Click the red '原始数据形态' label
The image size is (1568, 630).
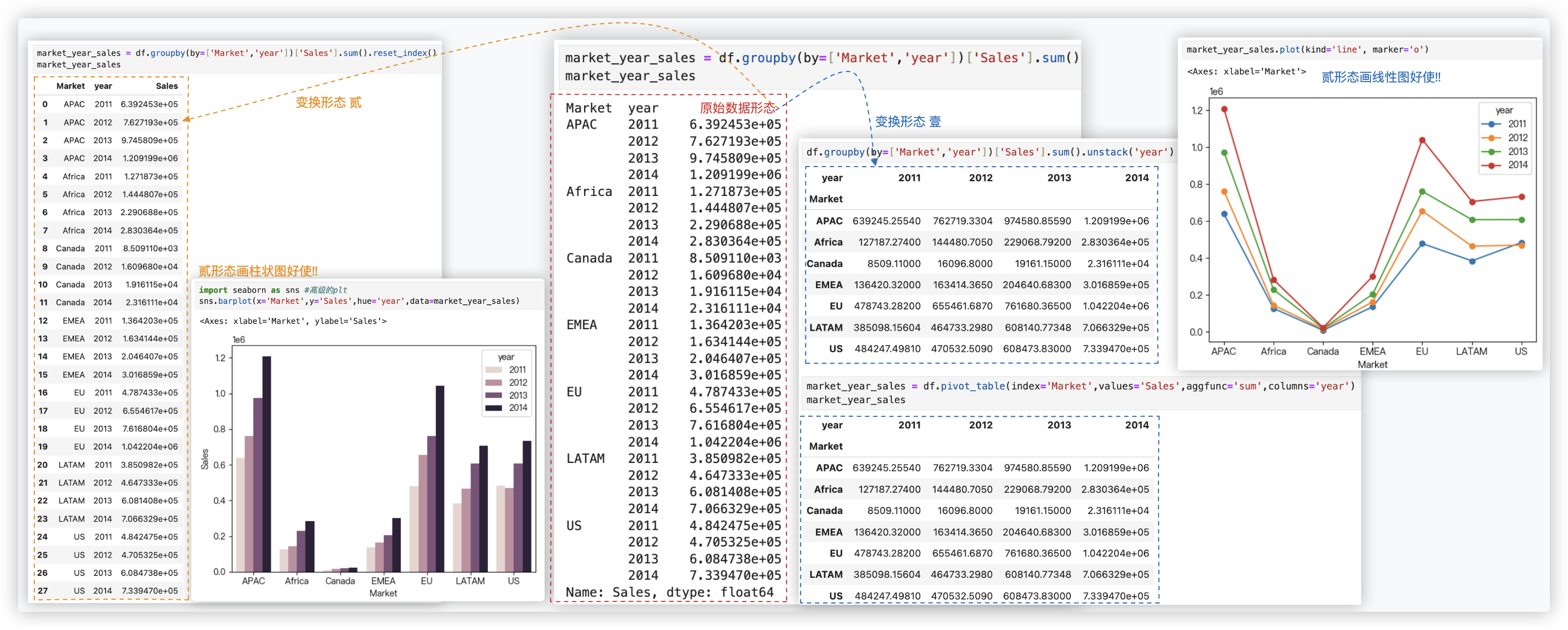738,108
